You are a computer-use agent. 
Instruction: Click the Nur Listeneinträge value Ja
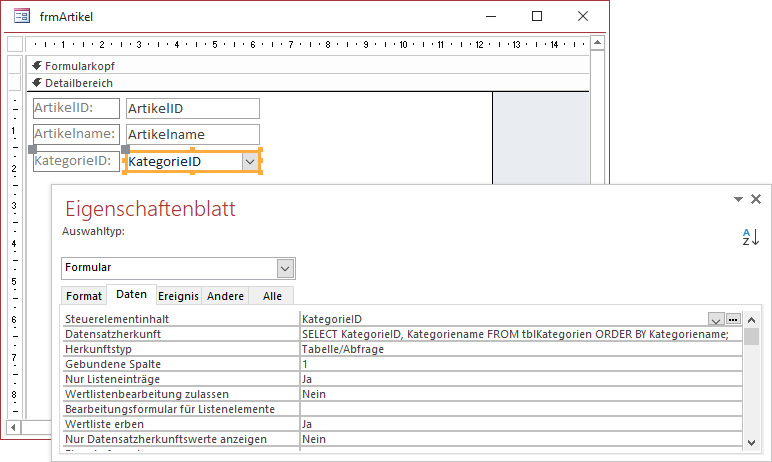coord(521,379)
